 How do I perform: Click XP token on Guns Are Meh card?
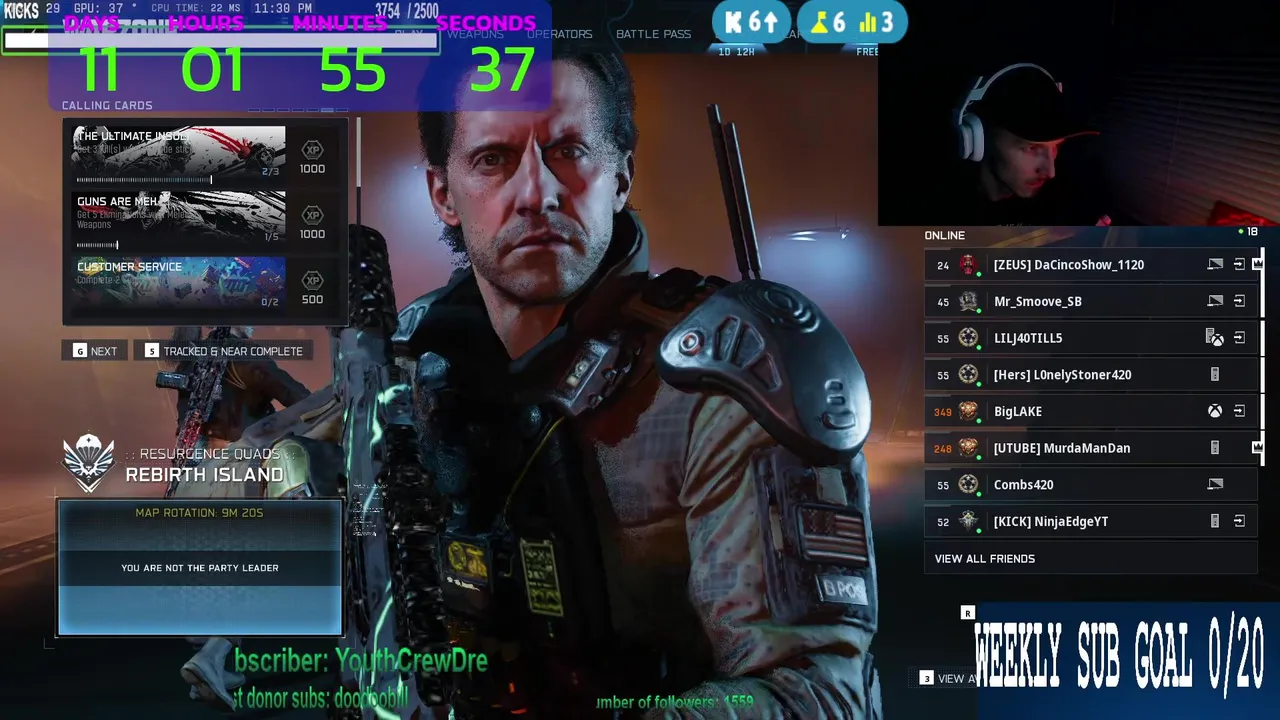pos(312,215)
